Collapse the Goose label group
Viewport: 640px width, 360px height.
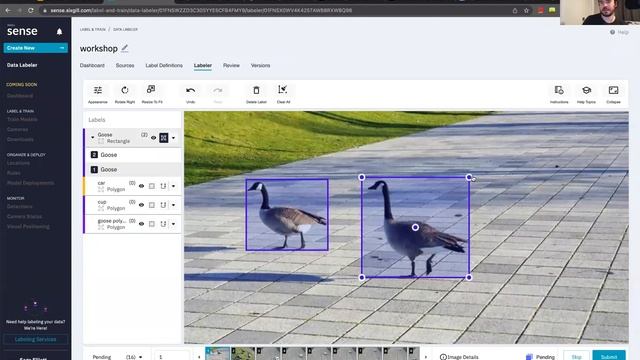coord(92,138)
